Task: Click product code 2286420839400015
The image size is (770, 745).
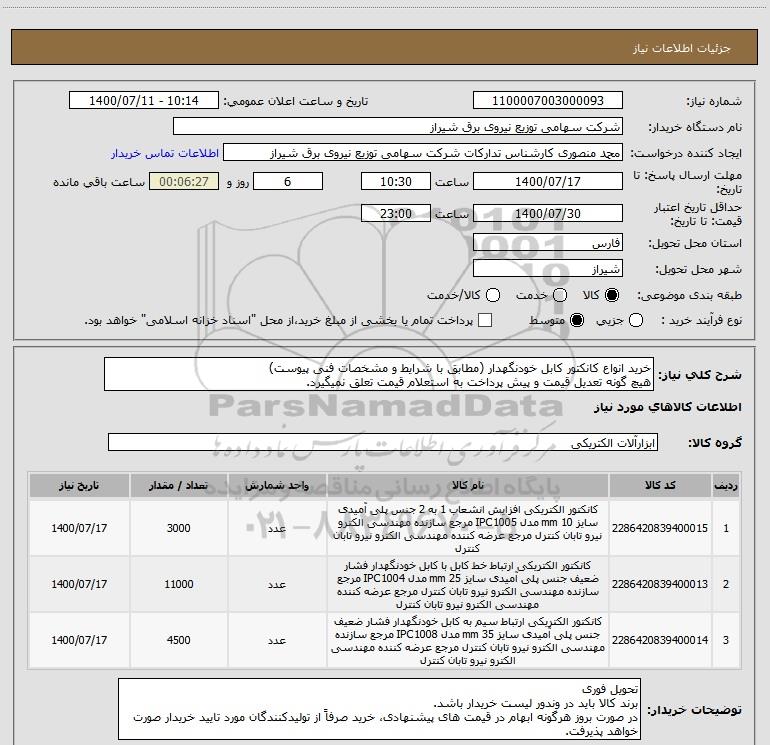Action: click(660, 528)
